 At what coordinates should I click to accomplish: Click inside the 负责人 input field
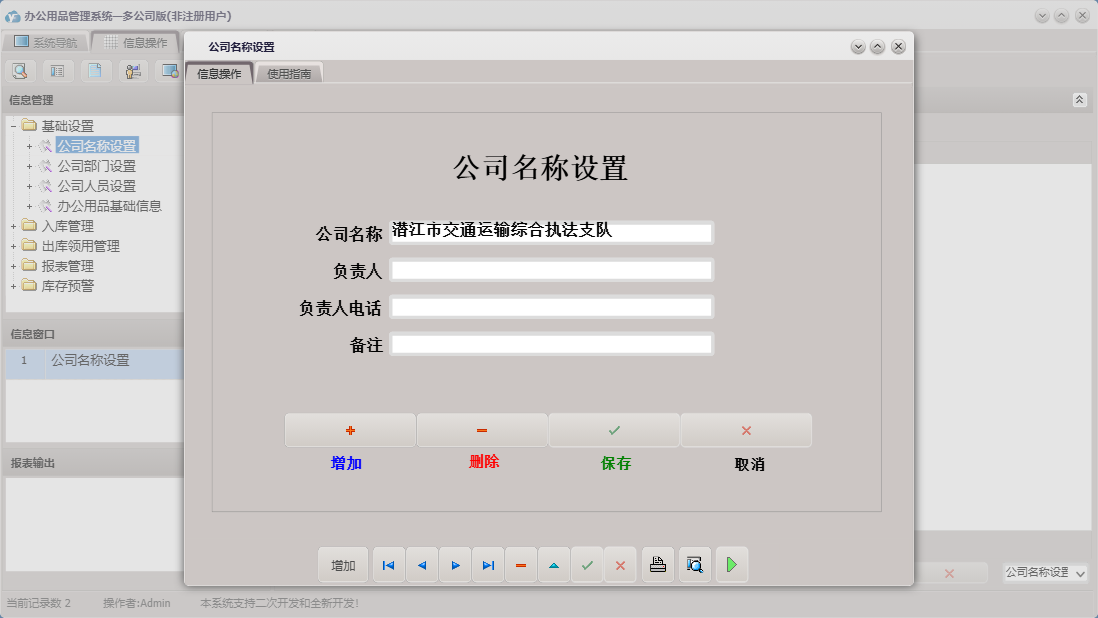pos(553,269)
